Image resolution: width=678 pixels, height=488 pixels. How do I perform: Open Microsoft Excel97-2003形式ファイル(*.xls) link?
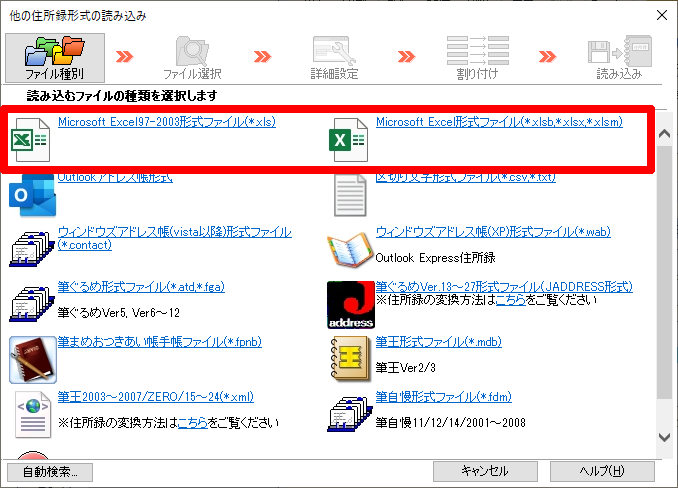167,122
